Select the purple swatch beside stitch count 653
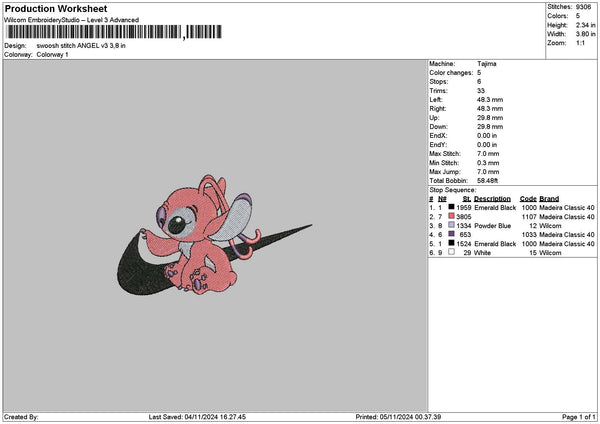The width and height of the screenshot is (600, 424). tap(451, 234)
